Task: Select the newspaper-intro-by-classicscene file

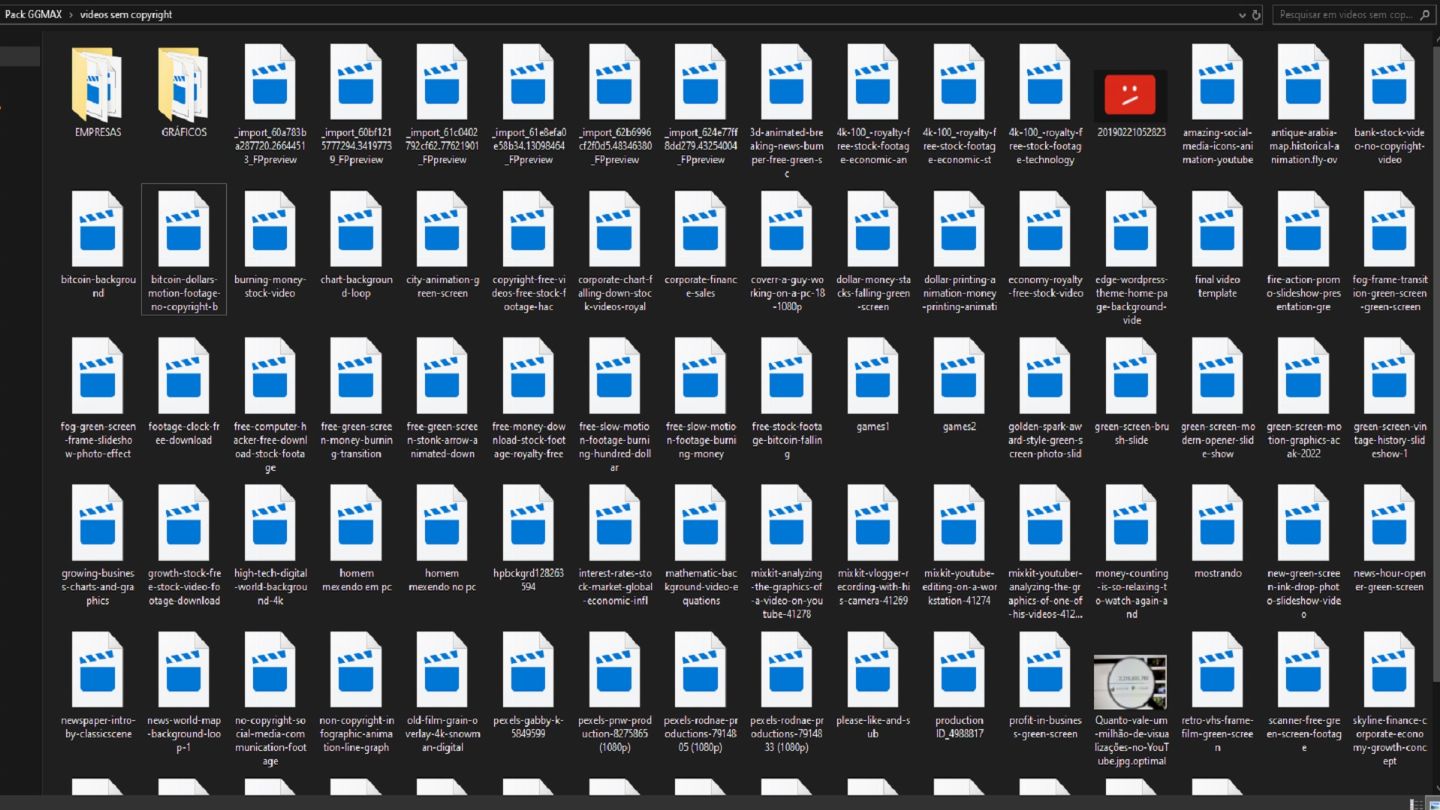Action: pos(97,686)
